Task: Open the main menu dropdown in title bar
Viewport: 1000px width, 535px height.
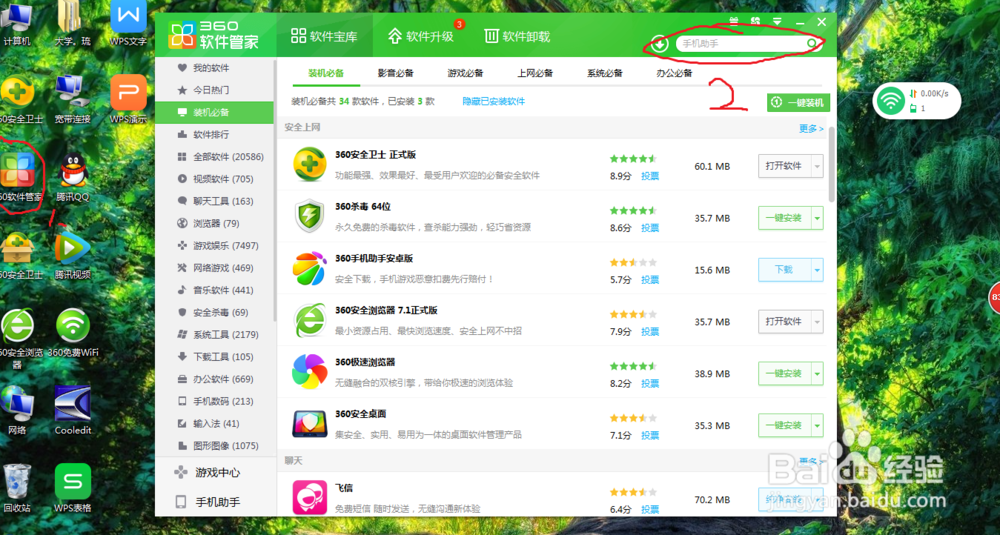Action: point(777,21)
